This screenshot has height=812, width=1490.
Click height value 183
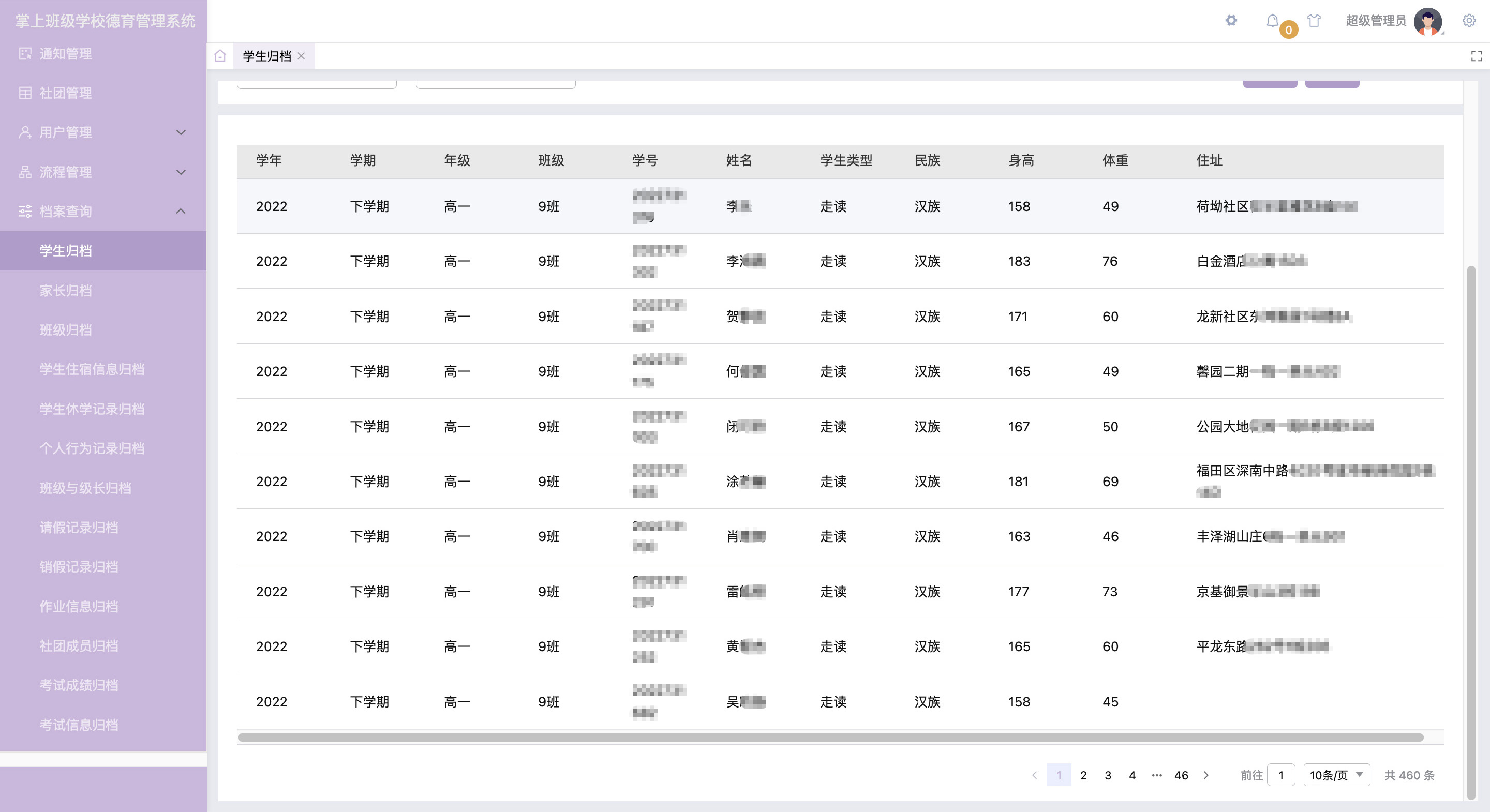[1019, 261]
